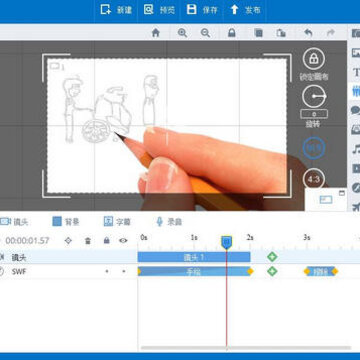Screen dimensions: 360x360
Task: Click the camera frame 1 label on canvas
Action: click(x=57, y=66)
